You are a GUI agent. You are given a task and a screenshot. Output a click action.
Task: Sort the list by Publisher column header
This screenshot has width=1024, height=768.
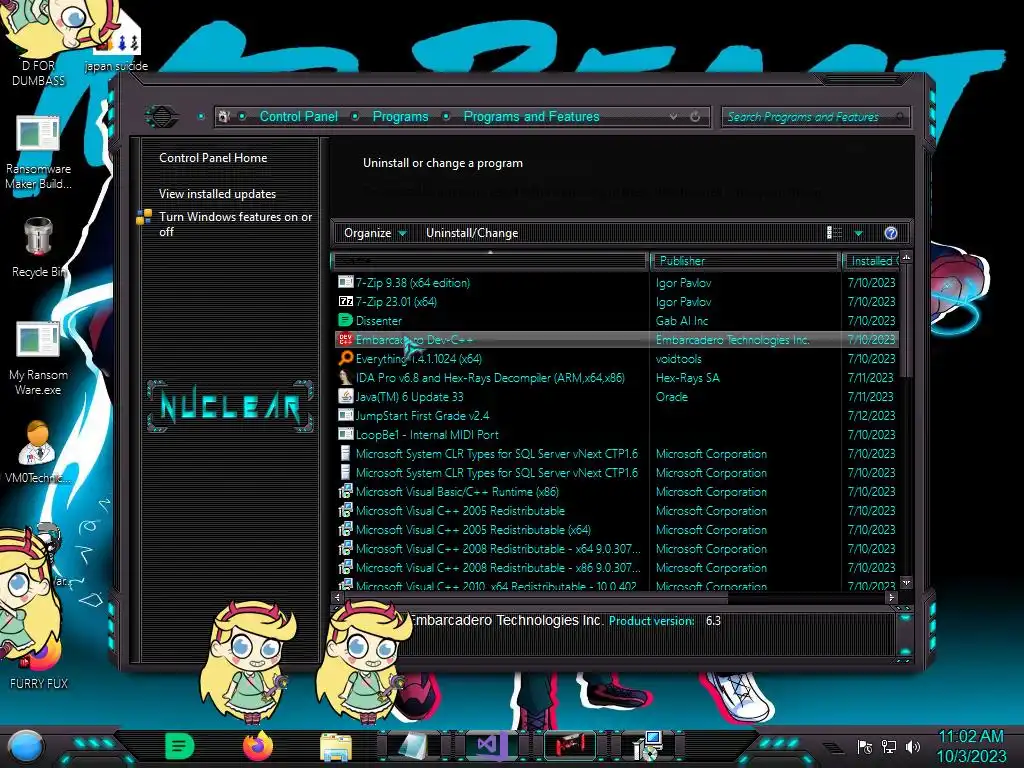click(x=744, y=261)
